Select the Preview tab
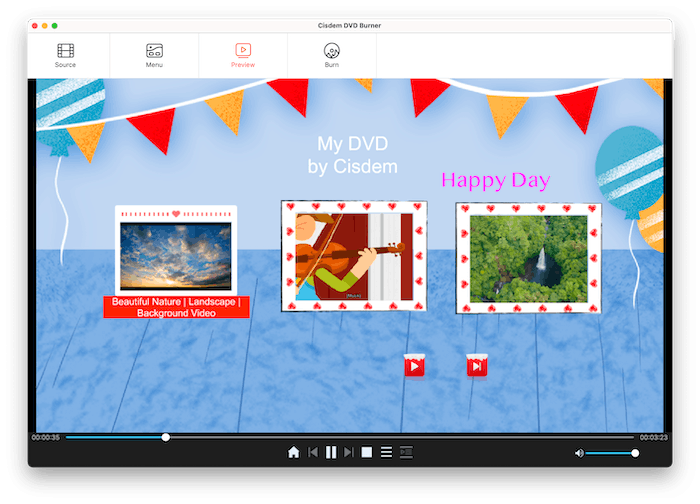 pos(243,55)
